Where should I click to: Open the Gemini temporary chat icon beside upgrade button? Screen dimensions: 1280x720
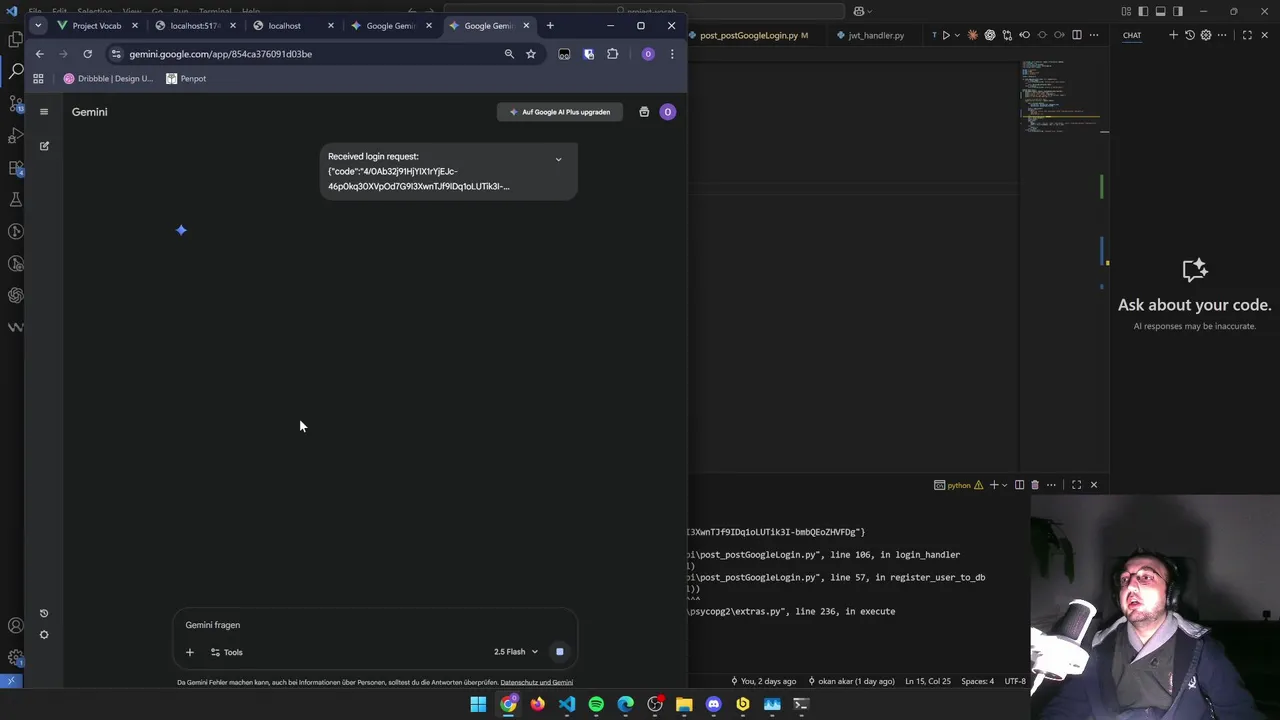(644, 112)
